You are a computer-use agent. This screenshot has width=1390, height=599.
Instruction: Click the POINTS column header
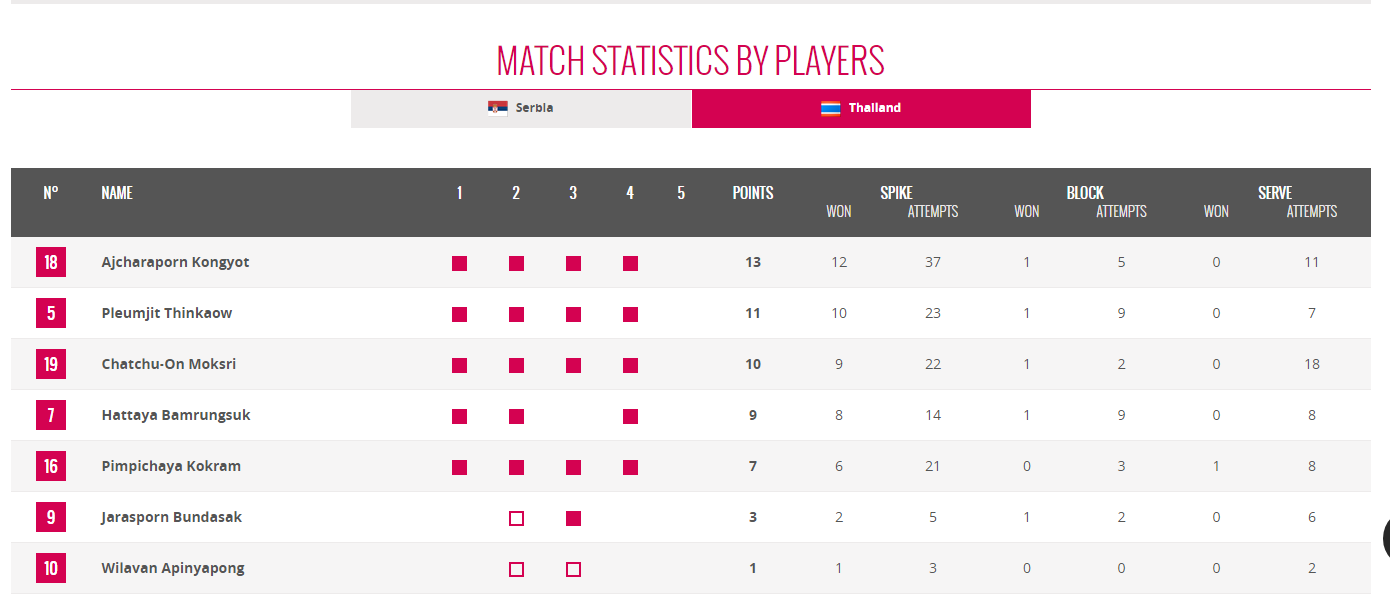(x=753, y=193)
